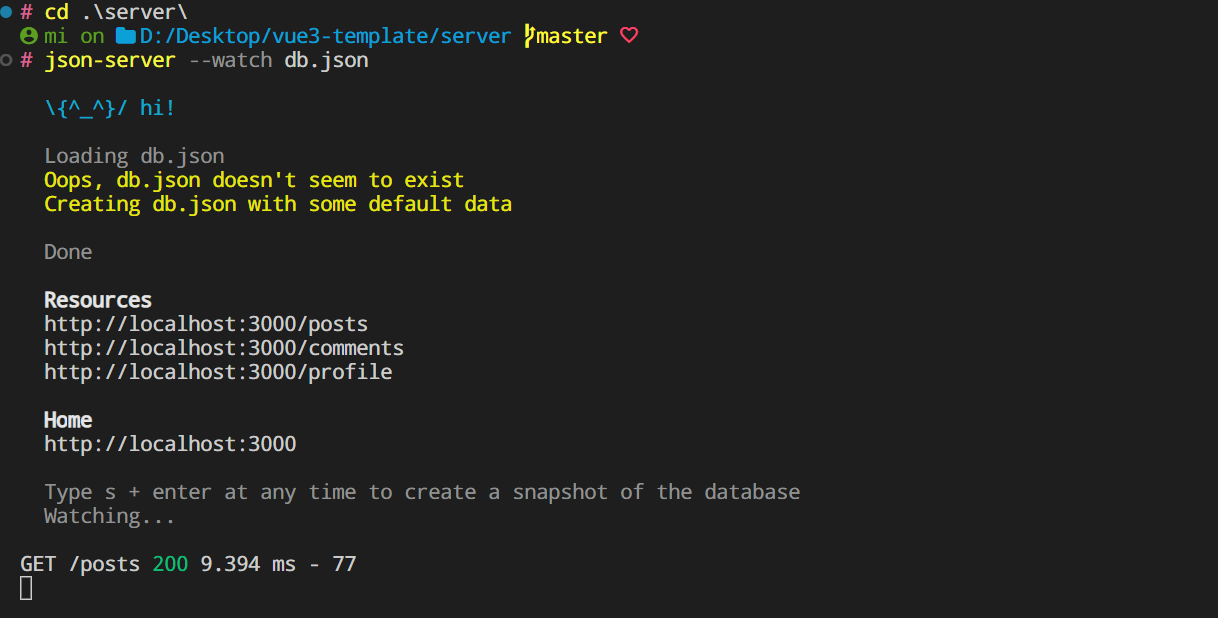Click the yellow git branch icon
This screenshot has width=1218, height=618.
pos(529,36)
